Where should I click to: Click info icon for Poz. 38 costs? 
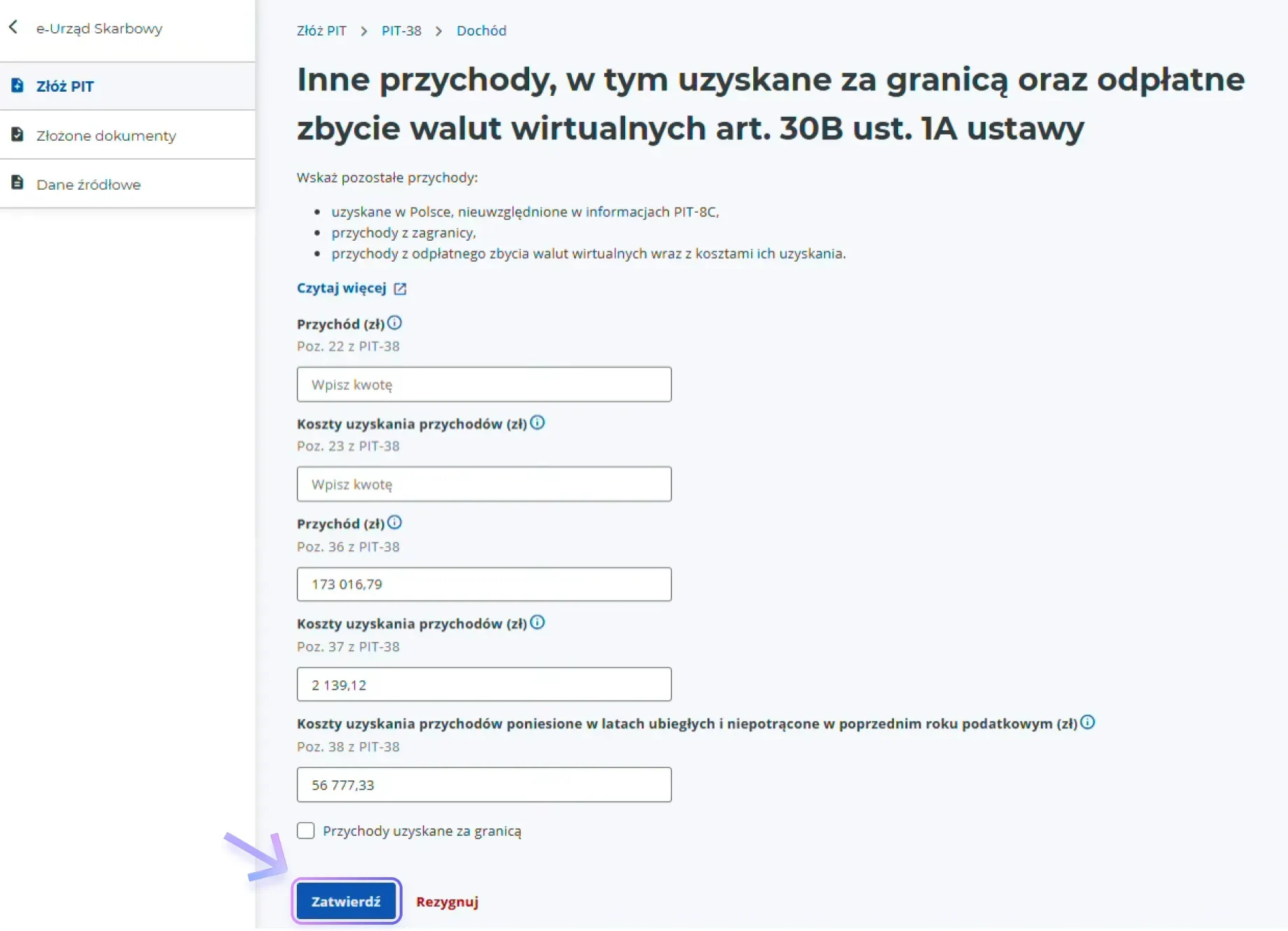pos(1087,722)
